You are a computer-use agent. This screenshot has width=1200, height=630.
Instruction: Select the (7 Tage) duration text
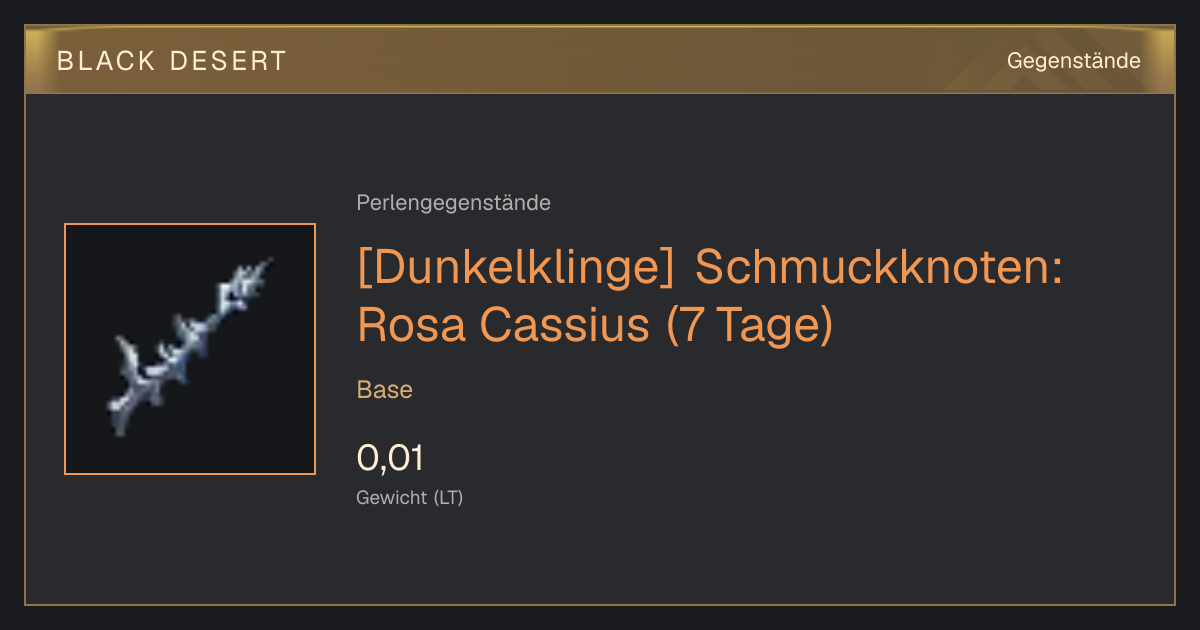(x=749, y=326)
